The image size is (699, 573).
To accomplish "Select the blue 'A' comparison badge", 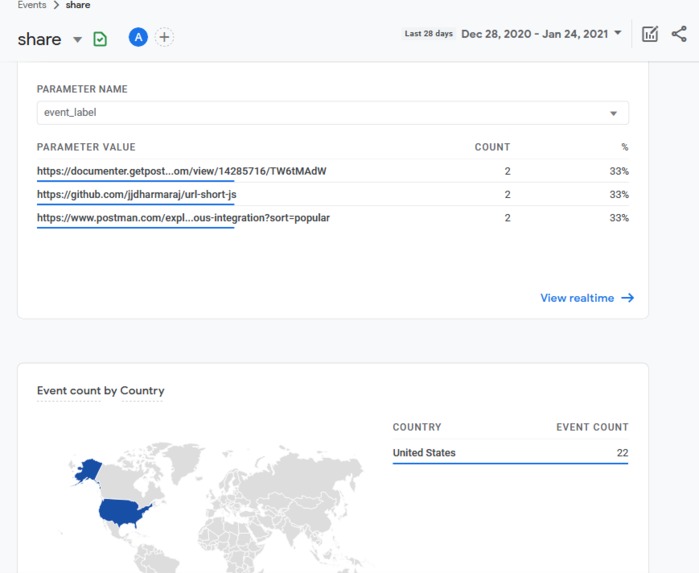I will [138, 37].
